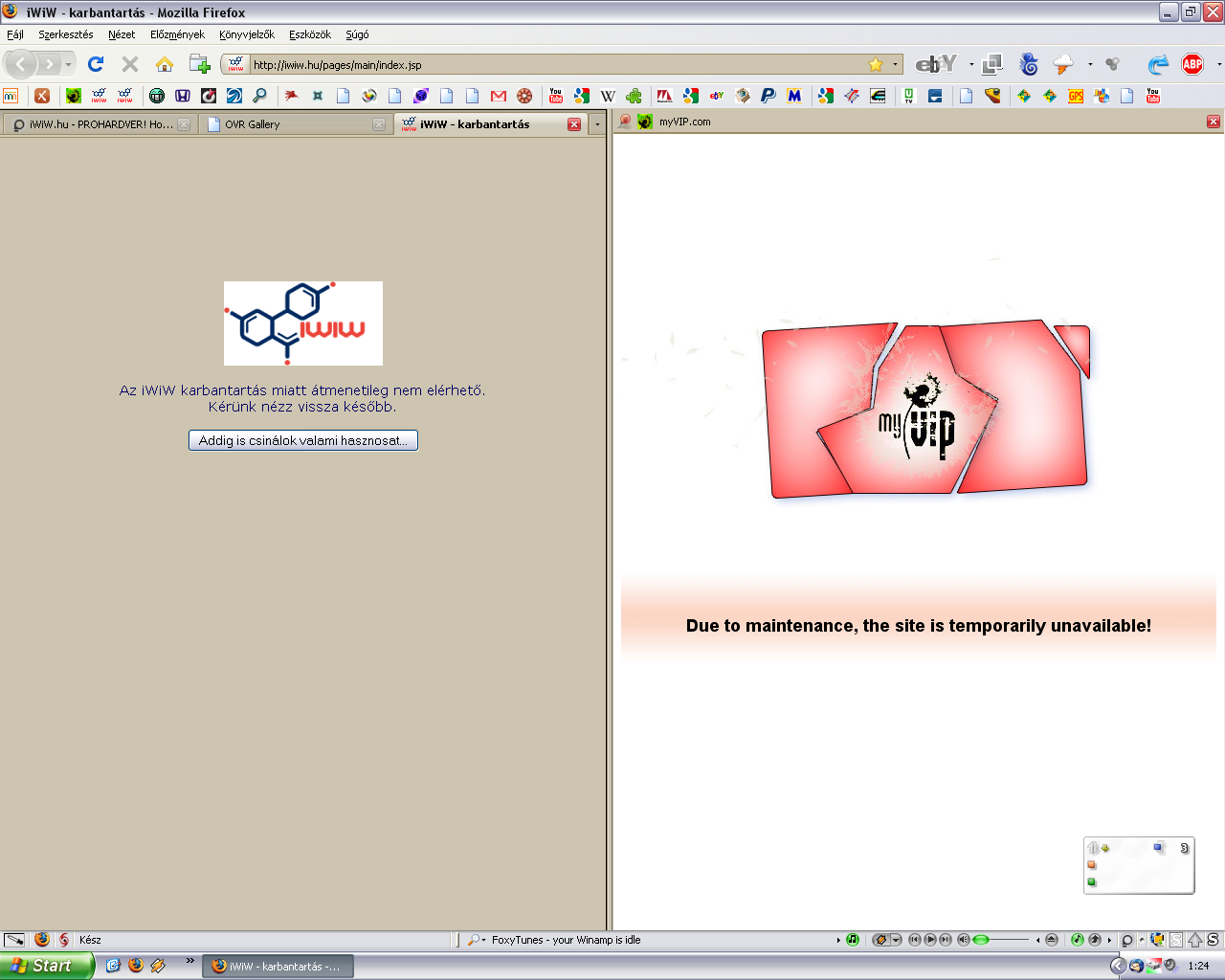The width and height of the screenshot is (1225, 980).
Task: Open the back/forward history dropdown arrow
Action: click(x=68, y=64)
